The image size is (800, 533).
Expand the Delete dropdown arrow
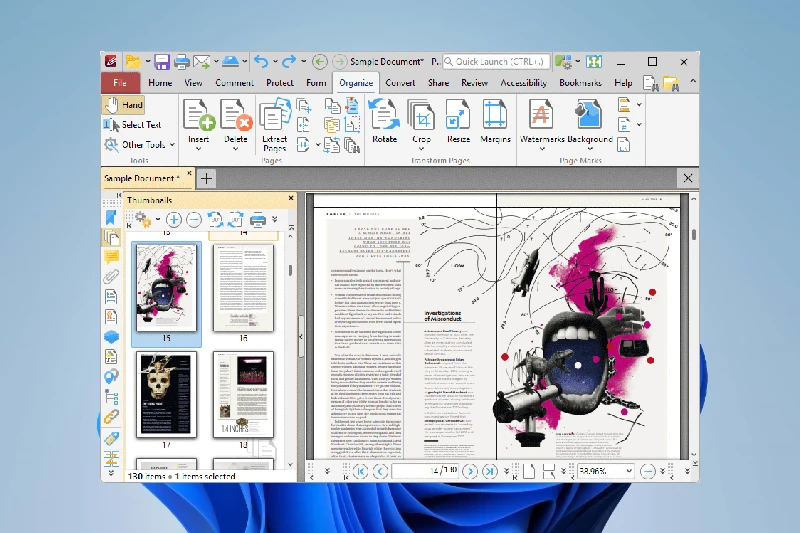(236, 149)
